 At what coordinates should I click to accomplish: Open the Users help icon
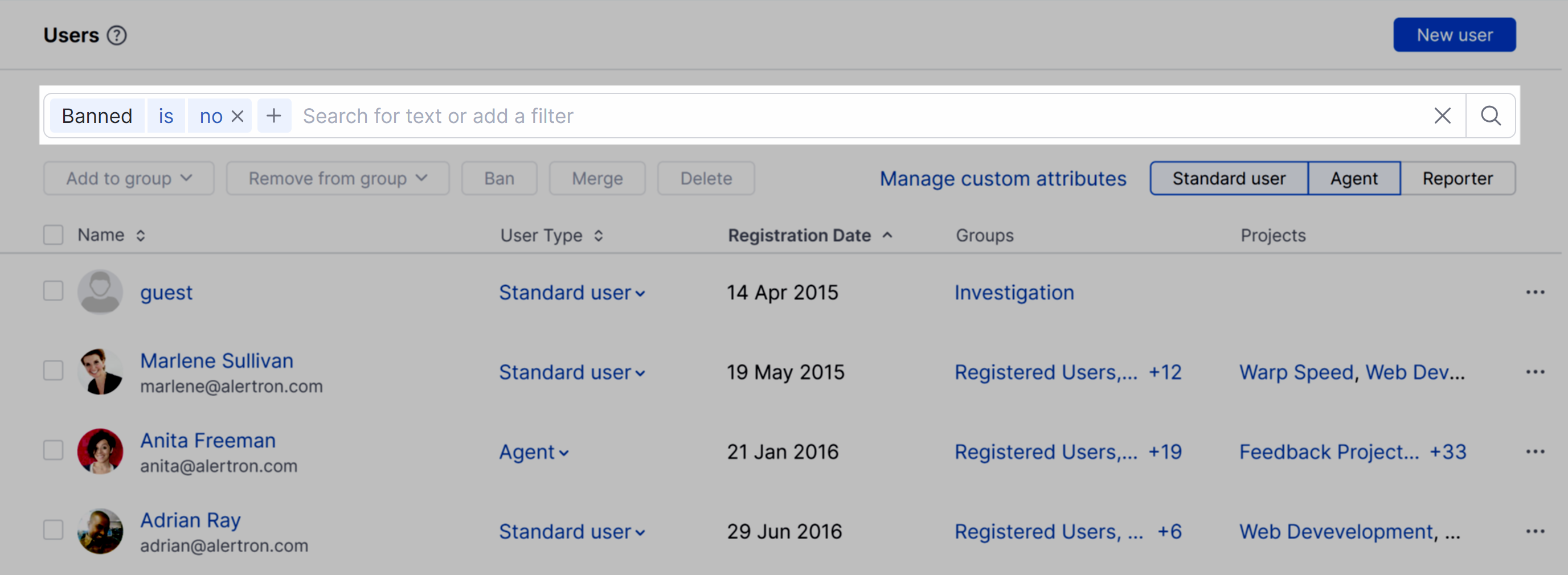point(116,35)
